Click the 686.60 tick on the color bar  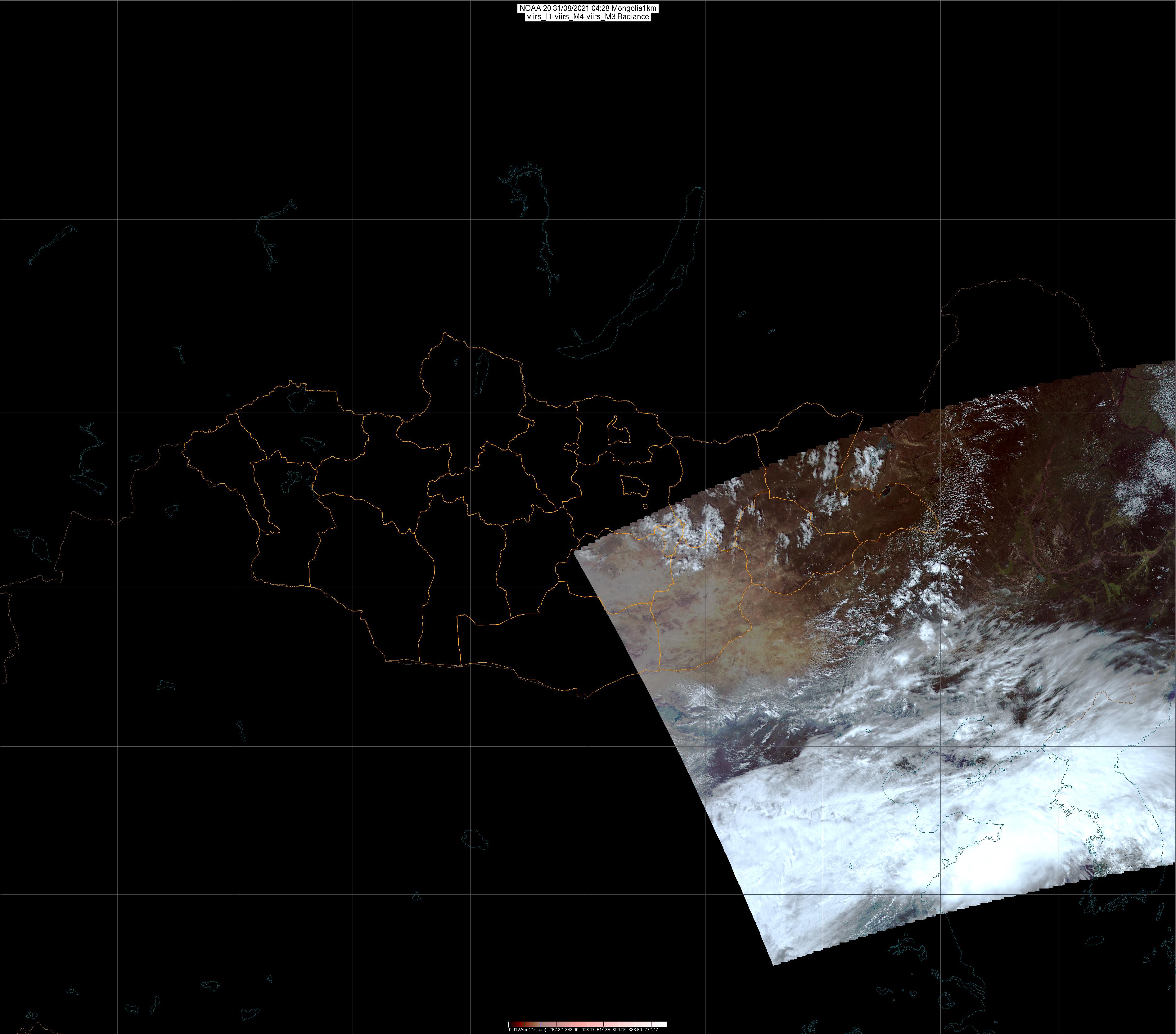pos(635,1030)
